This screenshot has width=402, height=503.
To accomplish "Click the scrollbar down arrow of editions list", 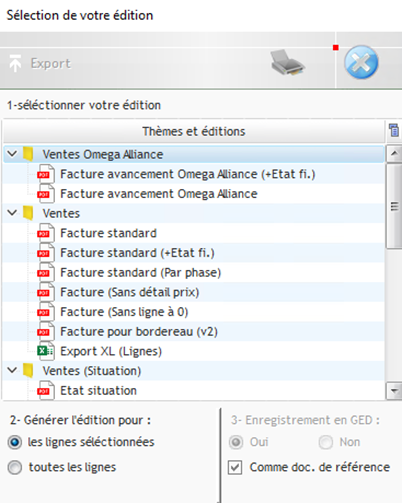I will click(394, 391).
